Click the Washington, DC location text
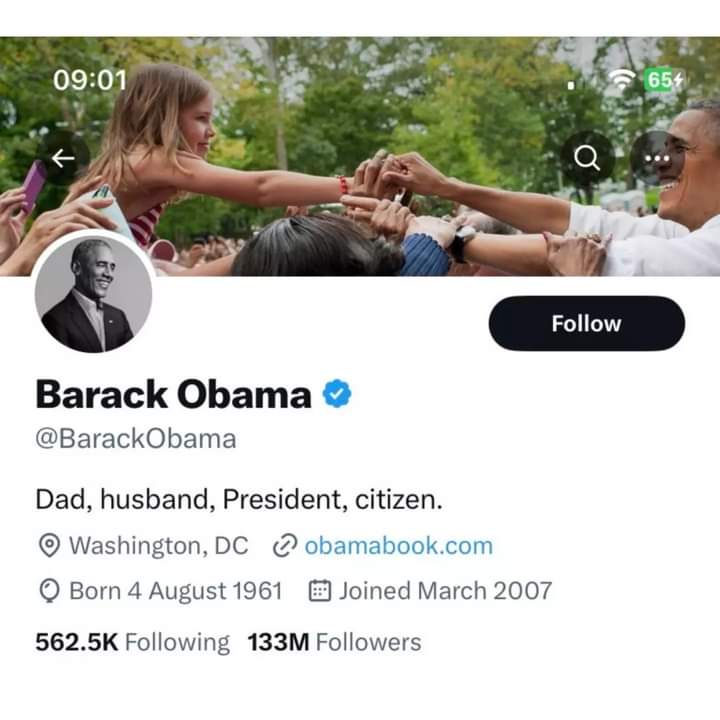This screenshot has width=720, height=720. click(x=158, y=546)
